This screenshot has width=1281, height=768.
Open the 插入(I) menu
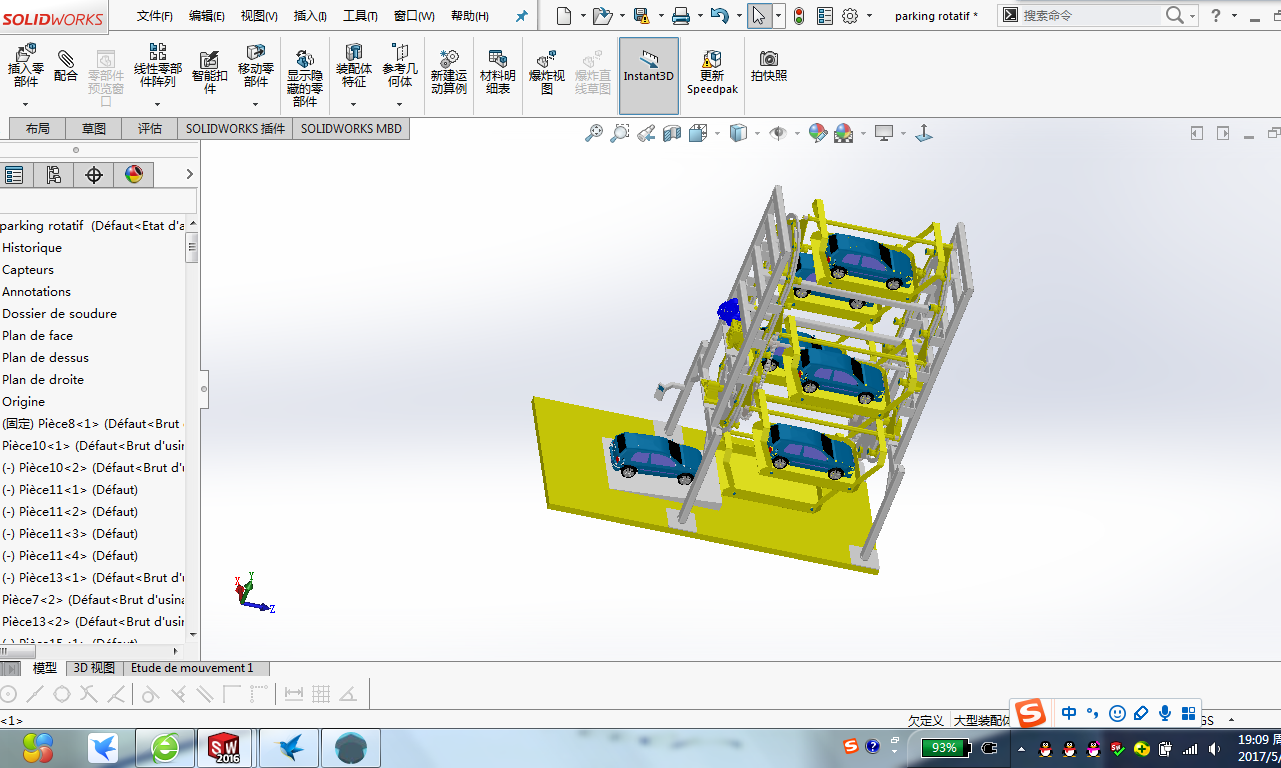[310, 16]
